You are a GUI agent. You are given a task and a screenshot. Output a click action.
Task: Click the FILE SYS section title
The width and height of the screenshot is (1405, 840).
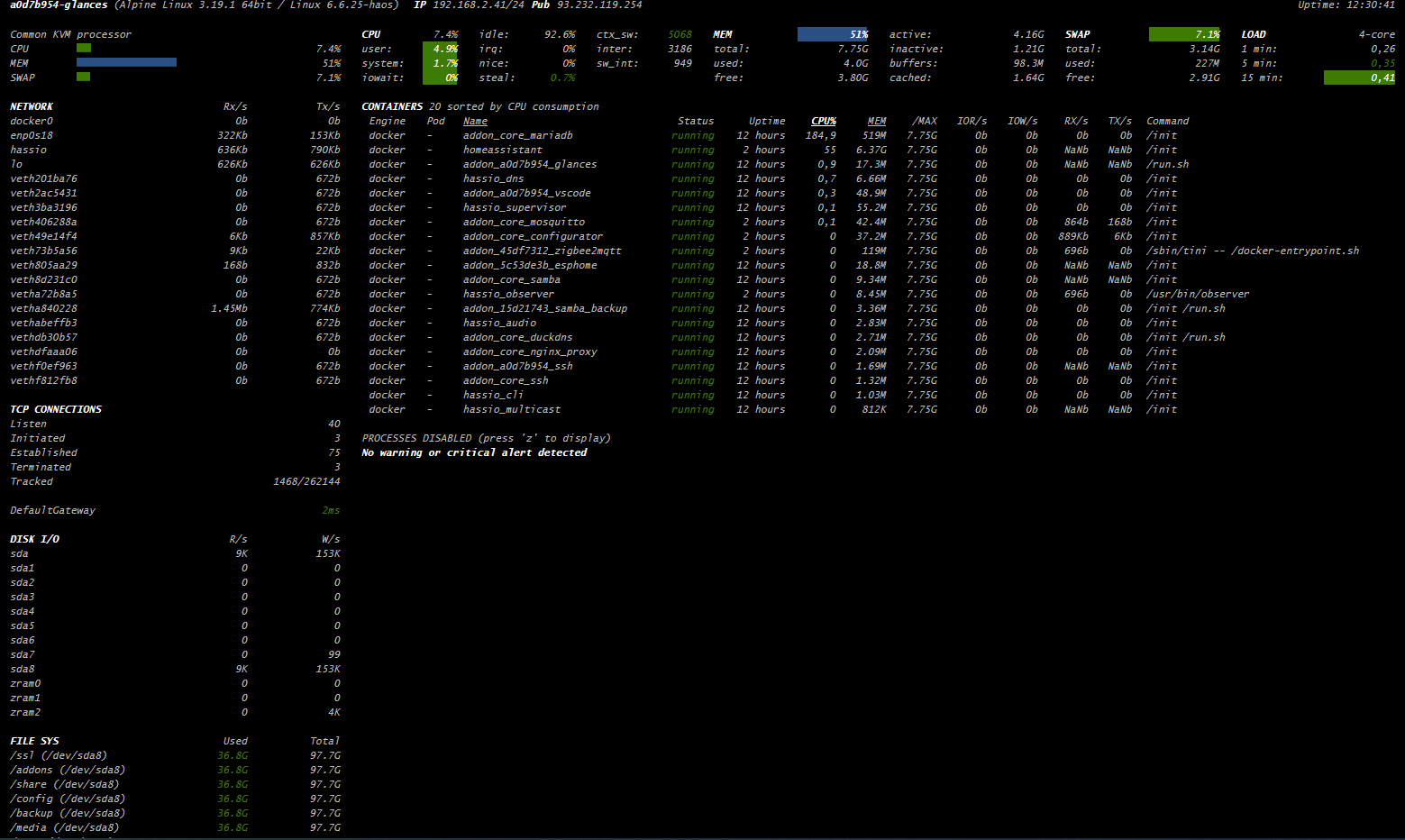tap(34, 741)
